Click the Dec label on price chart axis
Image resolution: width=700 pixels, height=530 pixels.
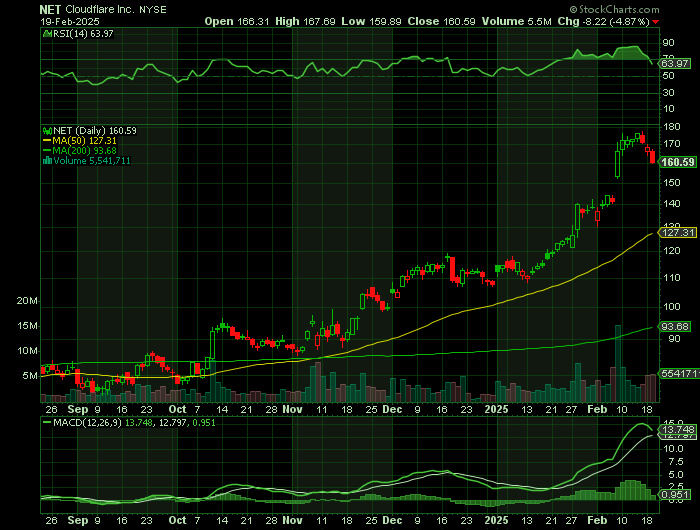click(x=392, y=409)
